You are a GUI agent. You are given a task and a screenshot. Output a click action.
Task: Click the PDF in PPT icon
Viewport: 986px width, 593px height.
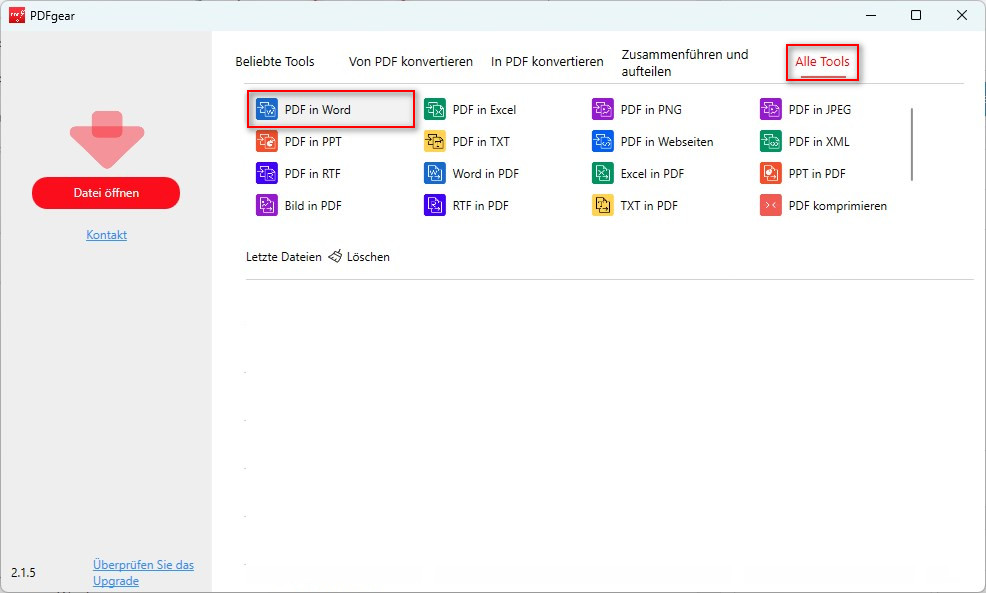point(267,141)
